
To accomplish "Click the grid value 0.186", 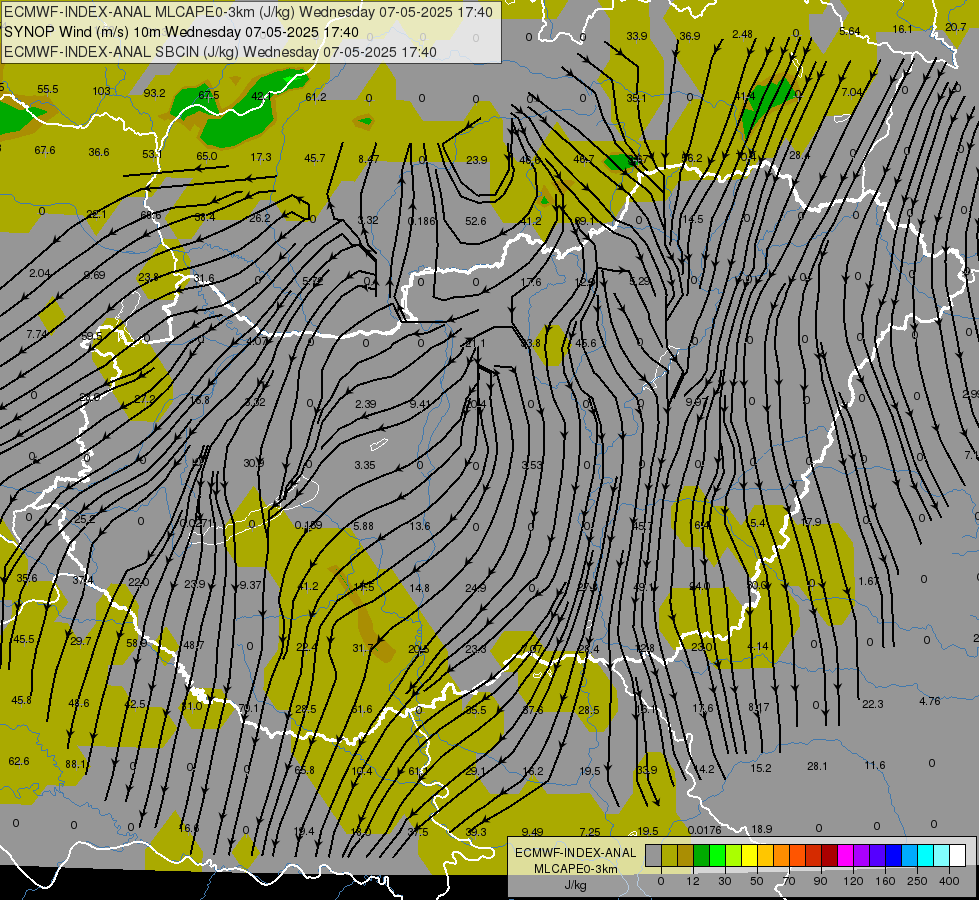I will [421, 221].
